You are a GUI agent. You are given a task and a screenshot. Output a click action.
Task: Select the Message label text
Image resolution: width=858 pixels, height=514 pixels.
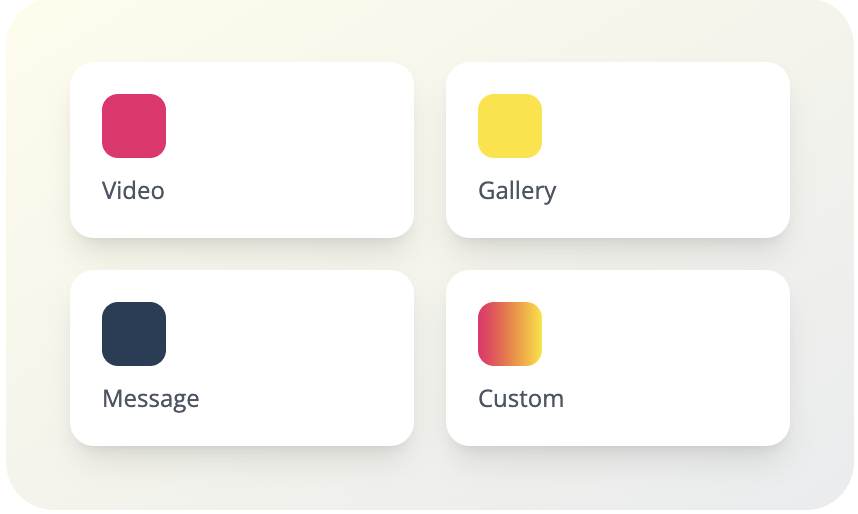pyautogui.click(x=151, y=398)
